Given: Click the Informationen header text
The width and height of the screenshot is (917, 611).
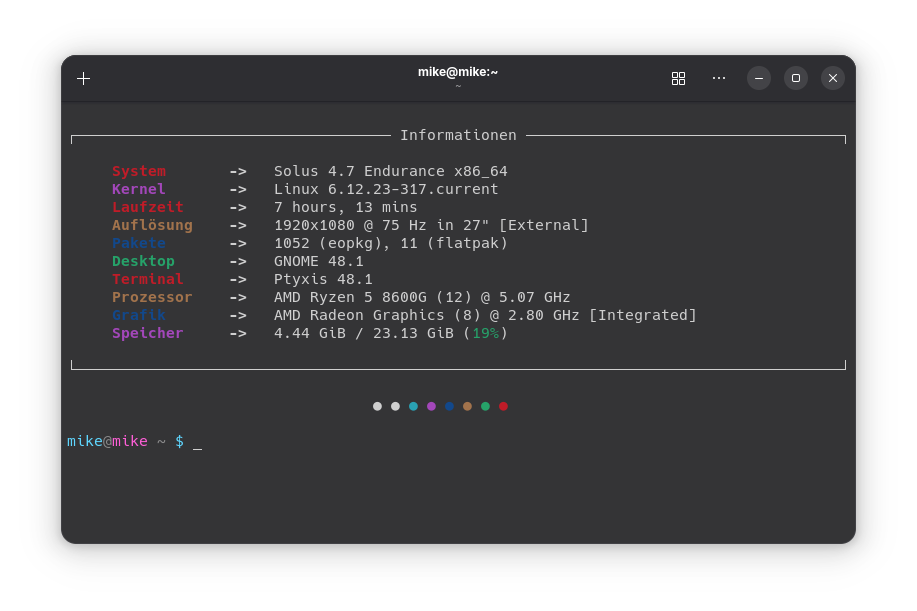Looking at the screenshot, I should [x=458, y=135].
